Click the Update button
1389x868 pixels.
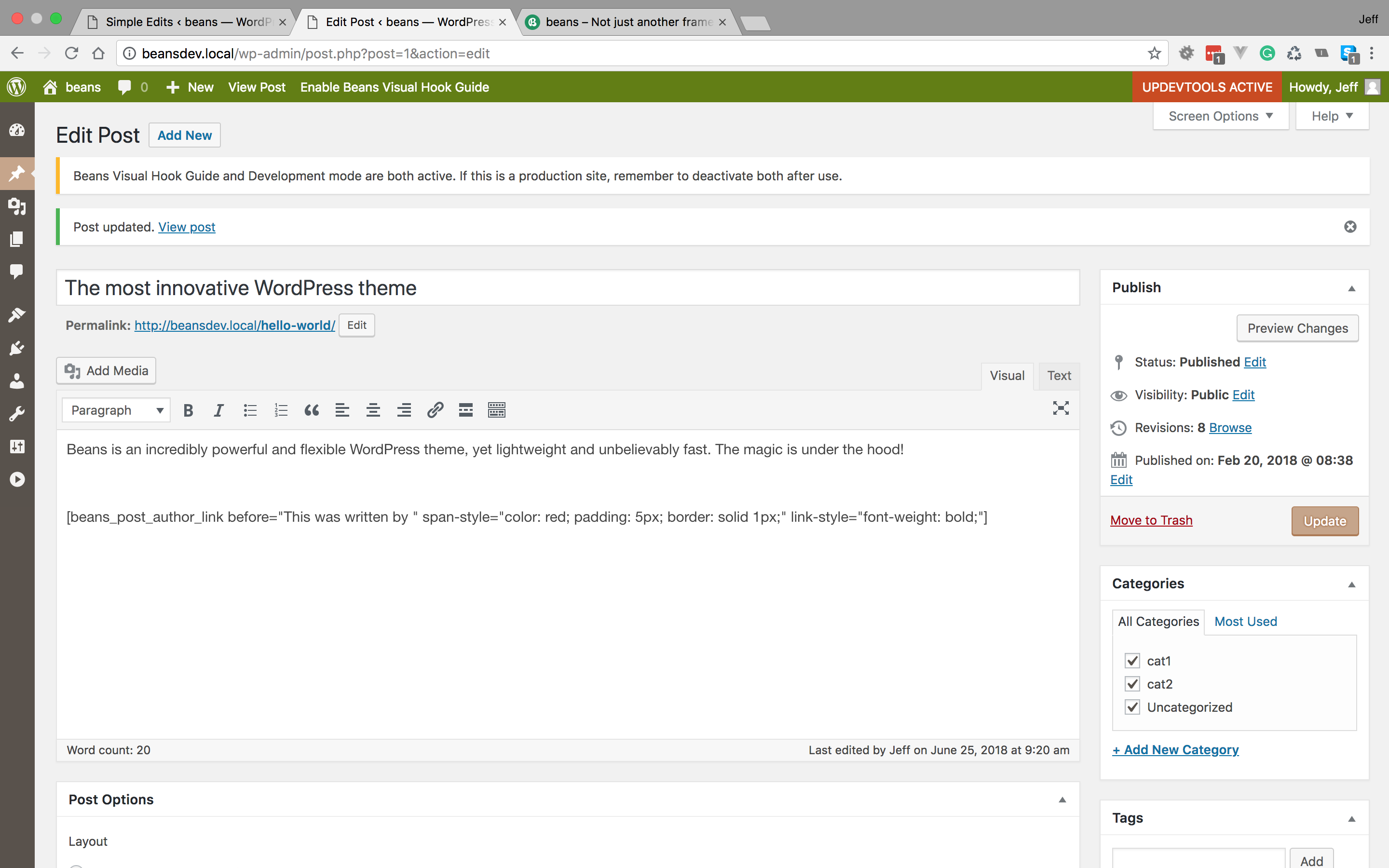click(1325, 521)
